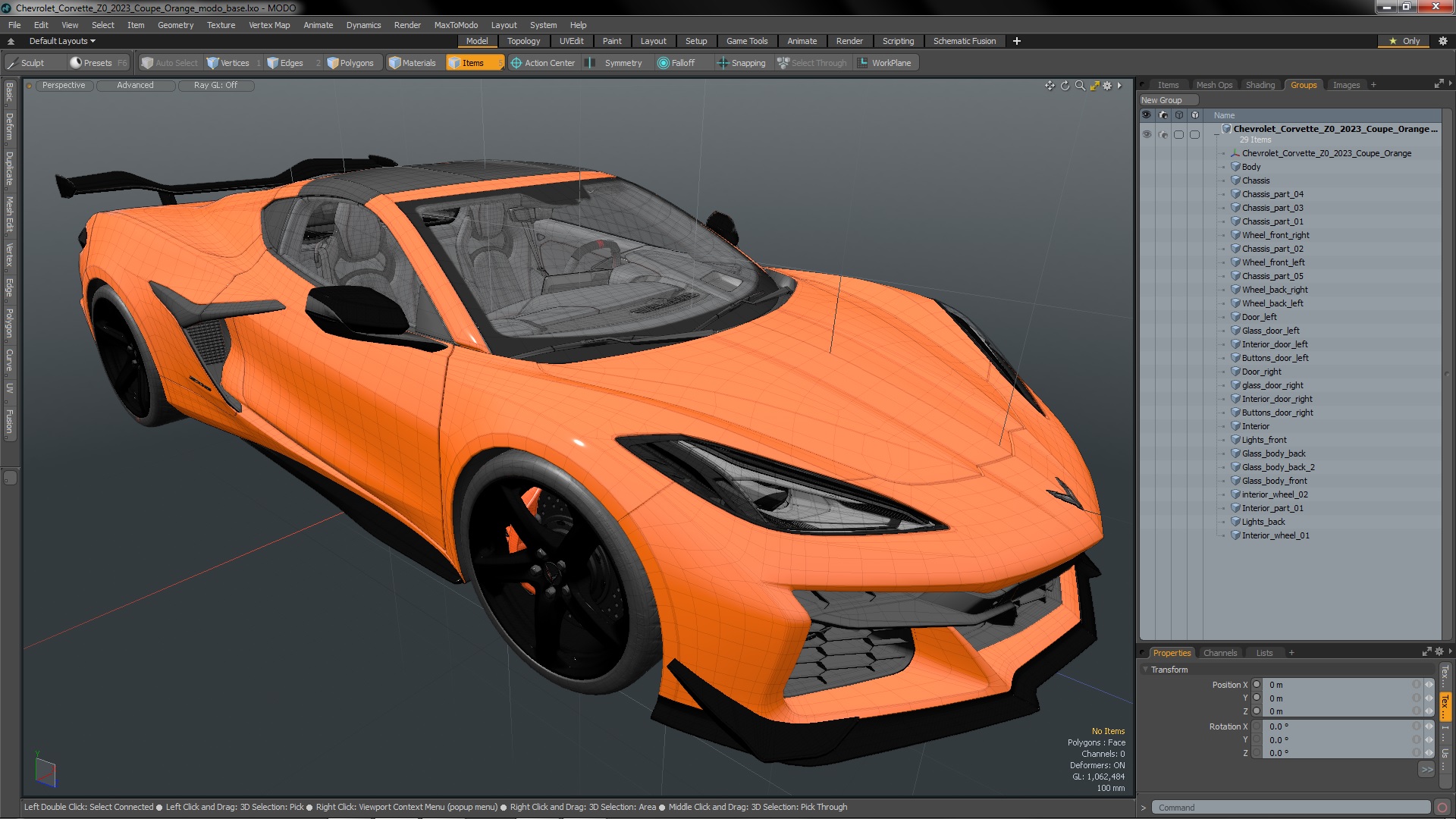The width and height of the screenshot is (1456, 819).
Task: Toggle the Only star button
Action: coord(1404,41)
